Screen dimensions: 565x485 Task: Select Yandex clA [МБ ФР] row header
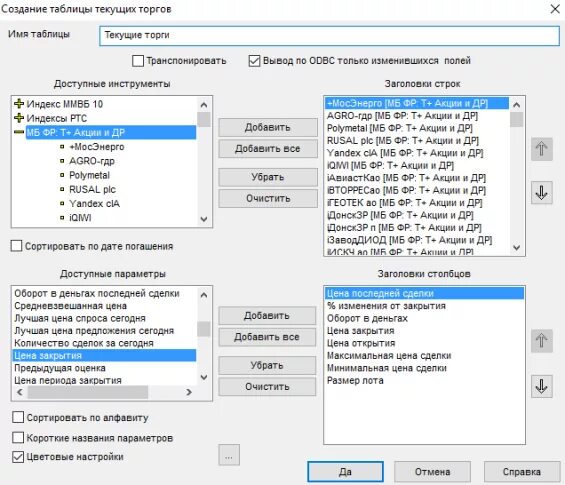click(417, 153)
